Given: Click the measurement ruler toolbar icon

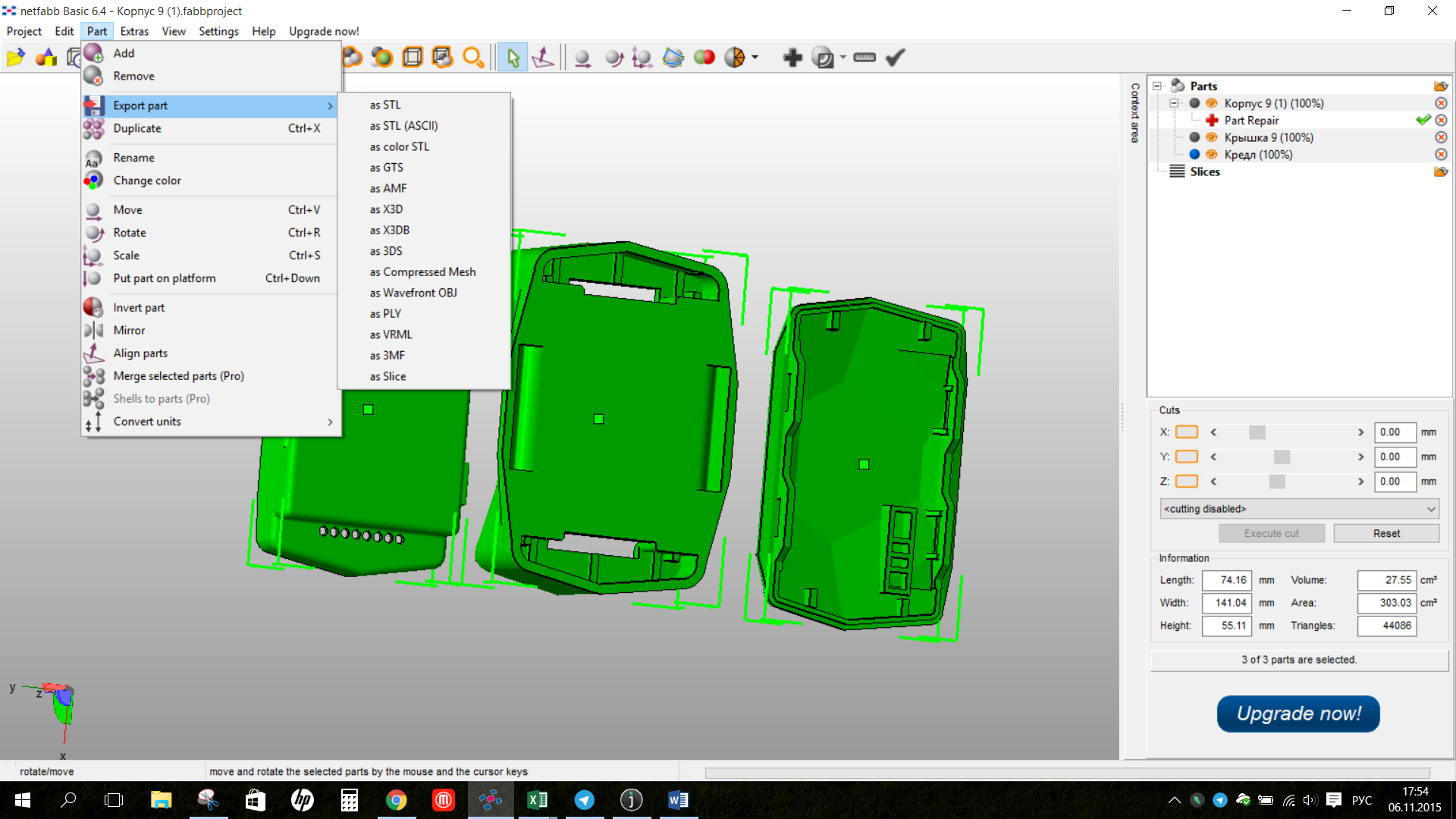Looking at the screenshot, I should (x=864, y=57).
